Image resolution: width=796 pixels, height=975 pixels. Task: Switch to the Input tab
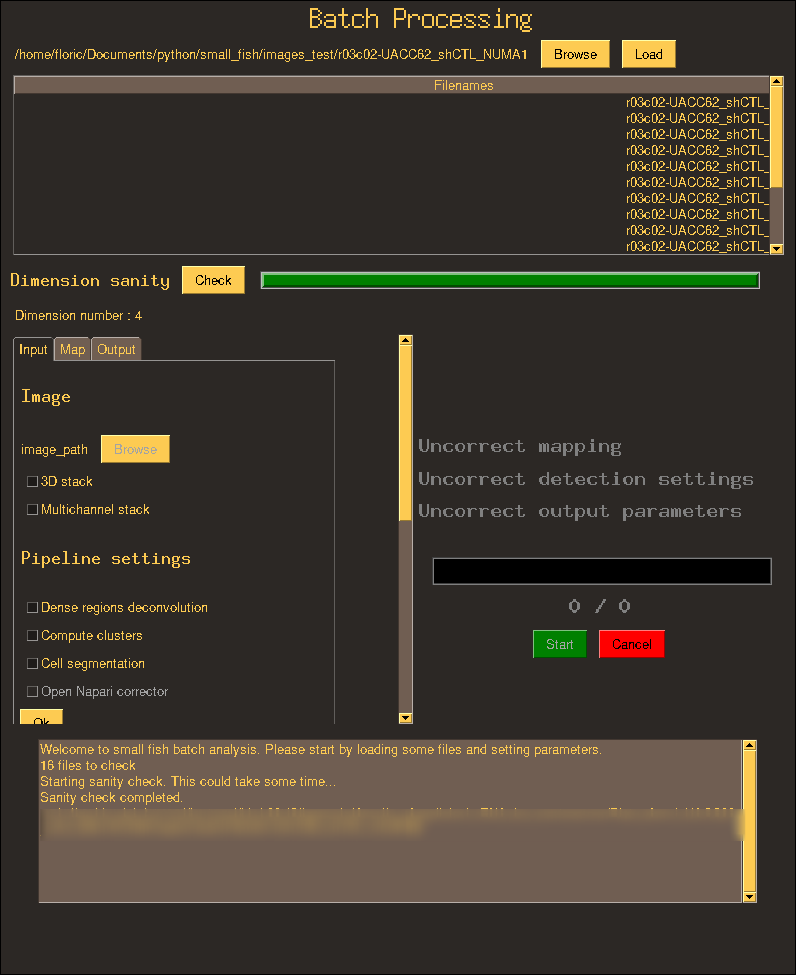click(x=33, y=349)
